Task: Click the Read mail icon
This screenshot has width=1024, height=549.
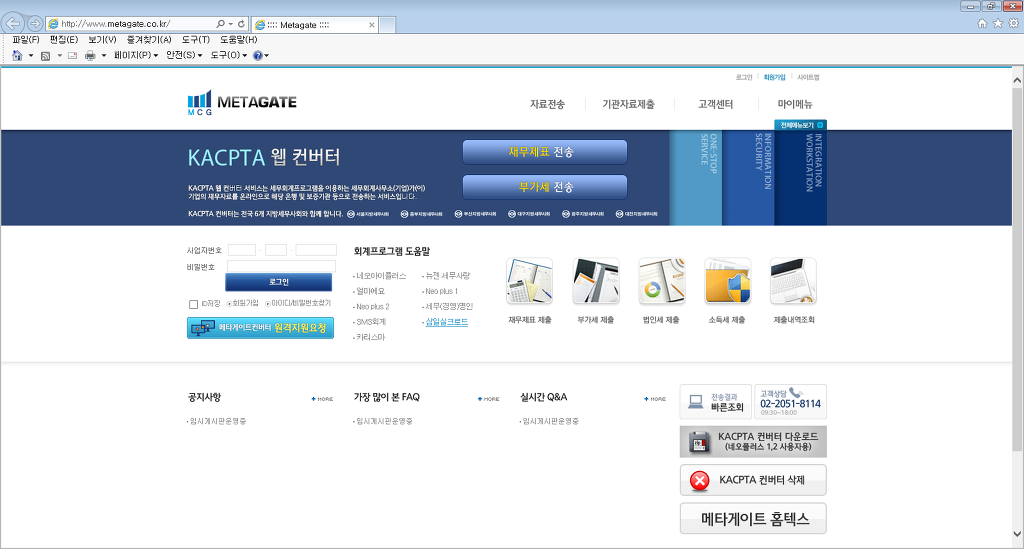Action: (72, 55)
